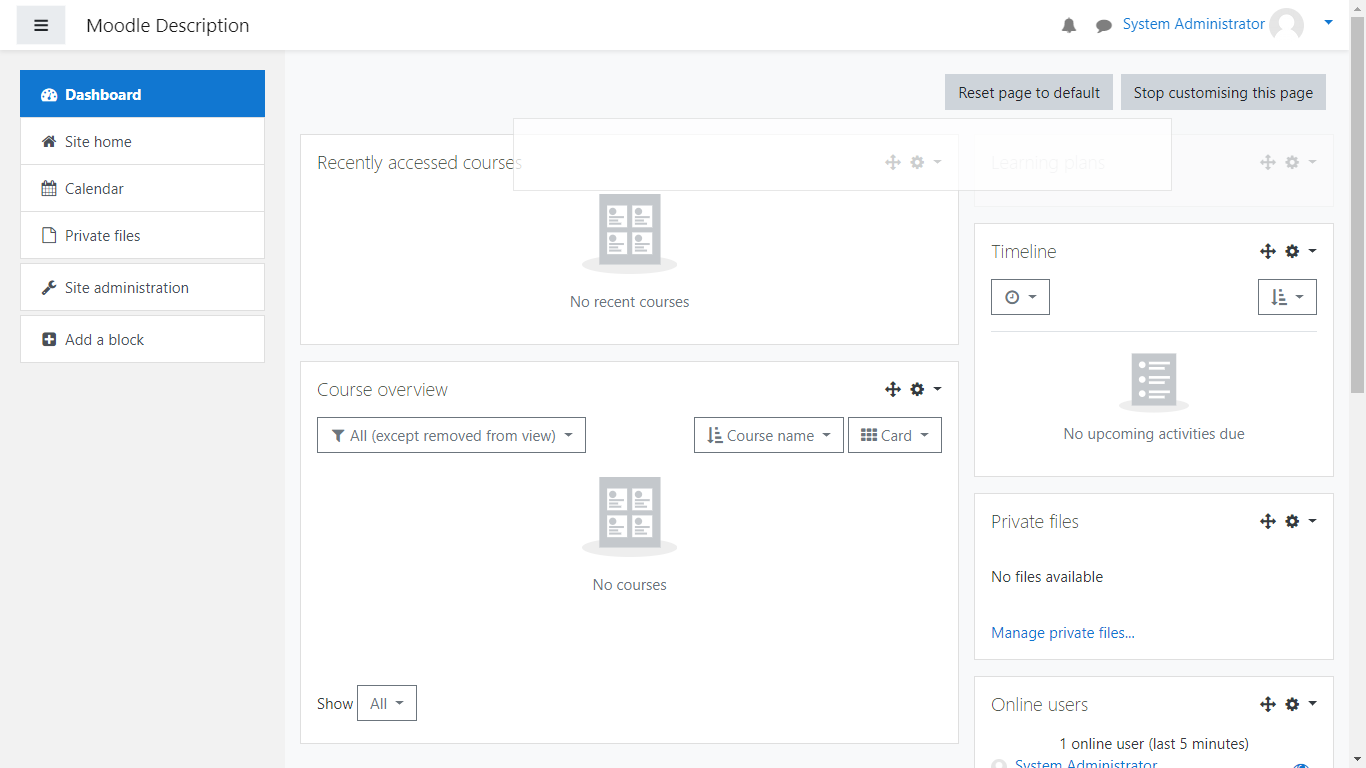Image resolution: width=1366 pixels, height=768 pixels.
Task: Click the Course overview move icon
Action: click(x=893, y=389)
